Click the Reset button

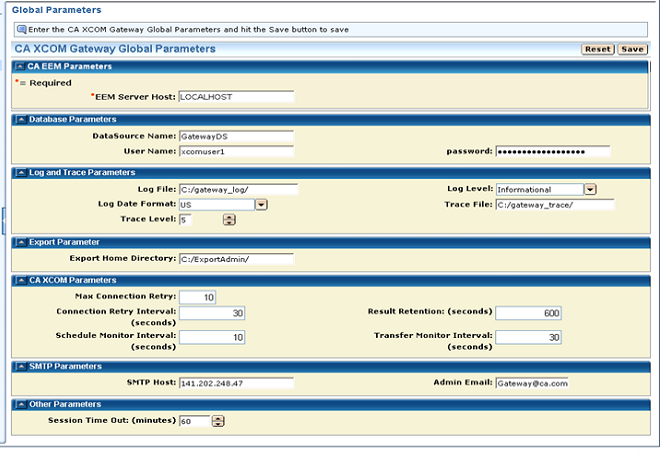click(x=597, y=49)
